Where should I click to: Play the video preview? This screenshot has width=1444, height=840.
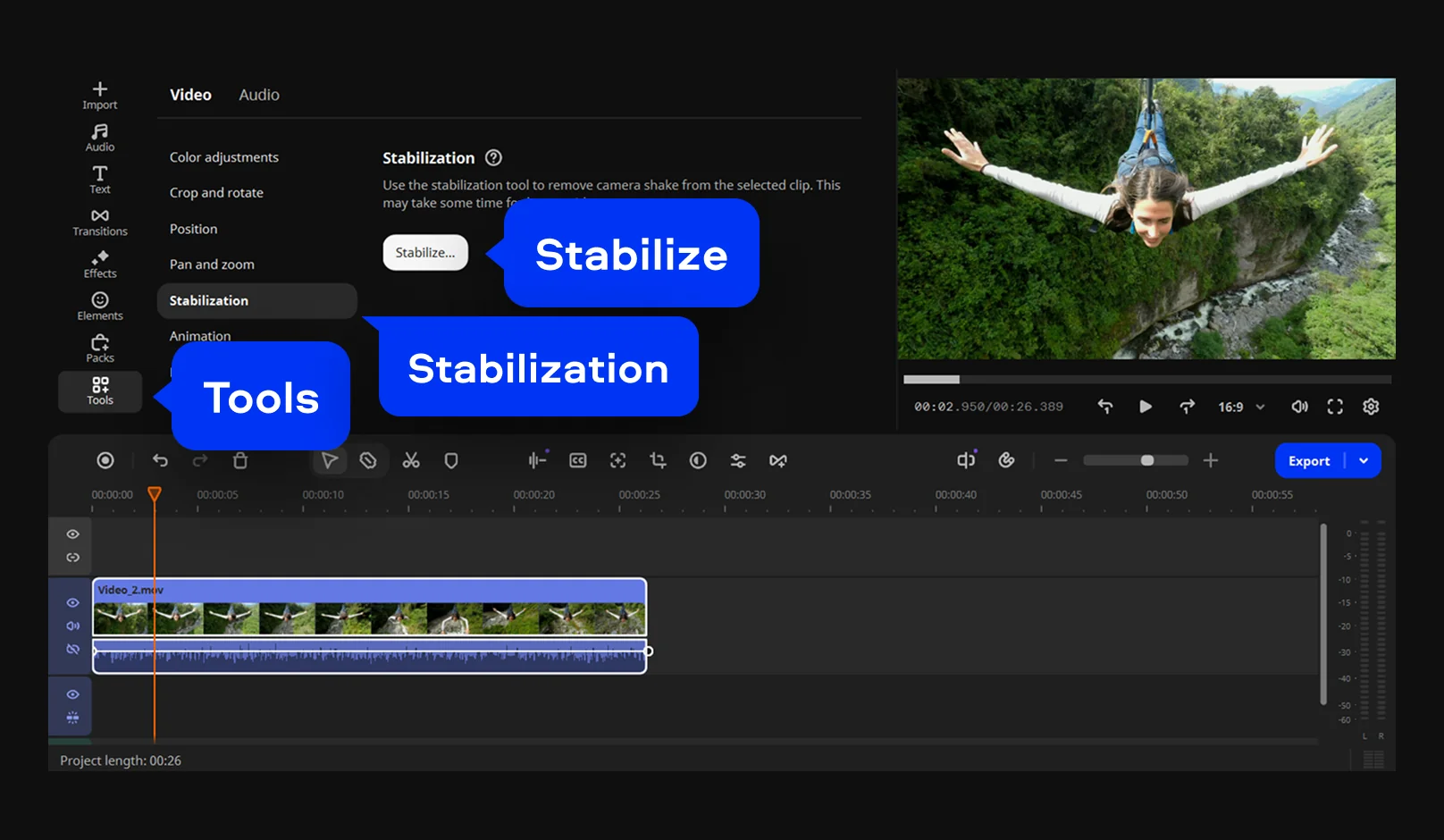pyautogui.click(x=1146, y=407)
